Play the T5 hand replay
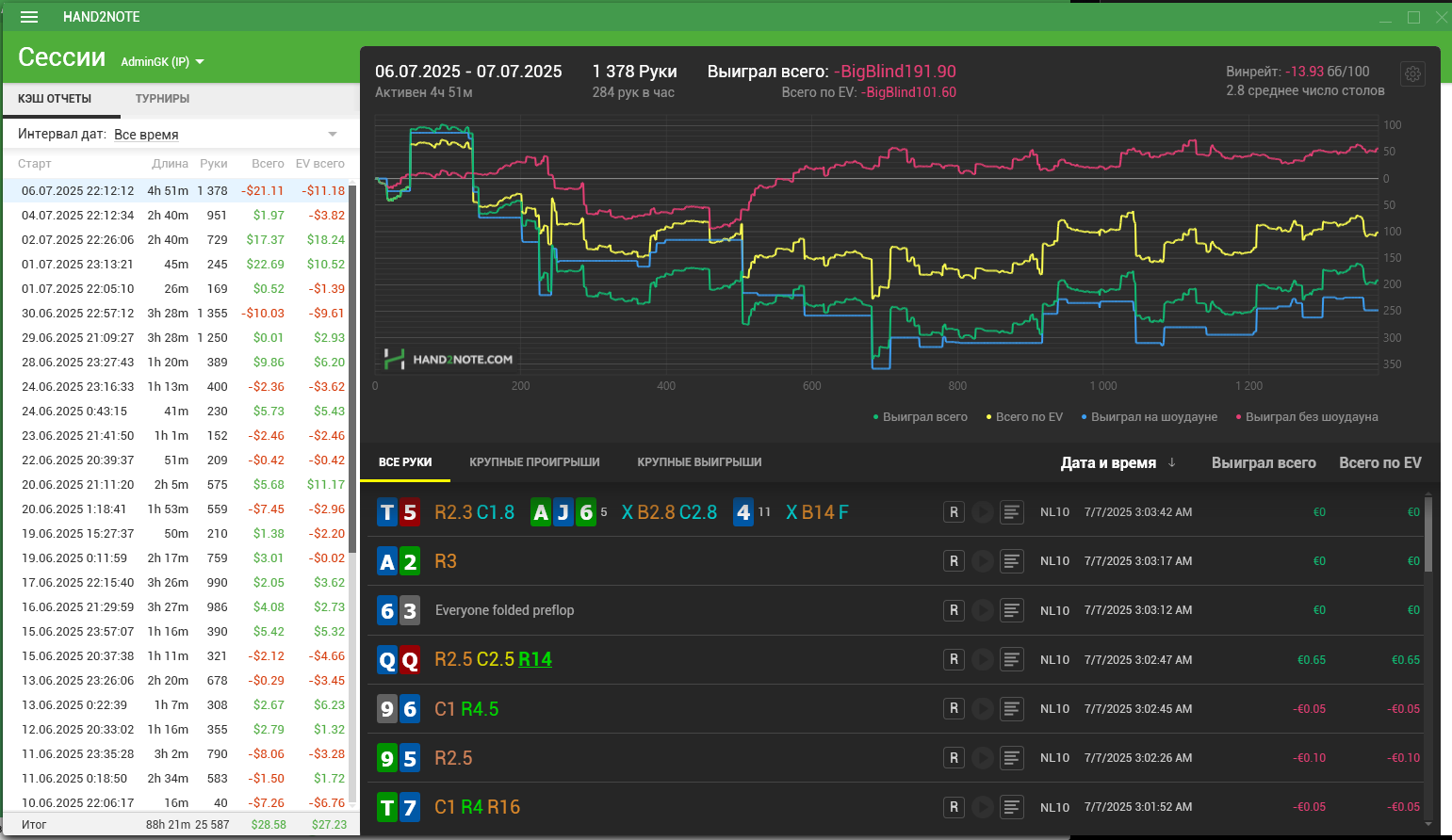 pos(983,512)
